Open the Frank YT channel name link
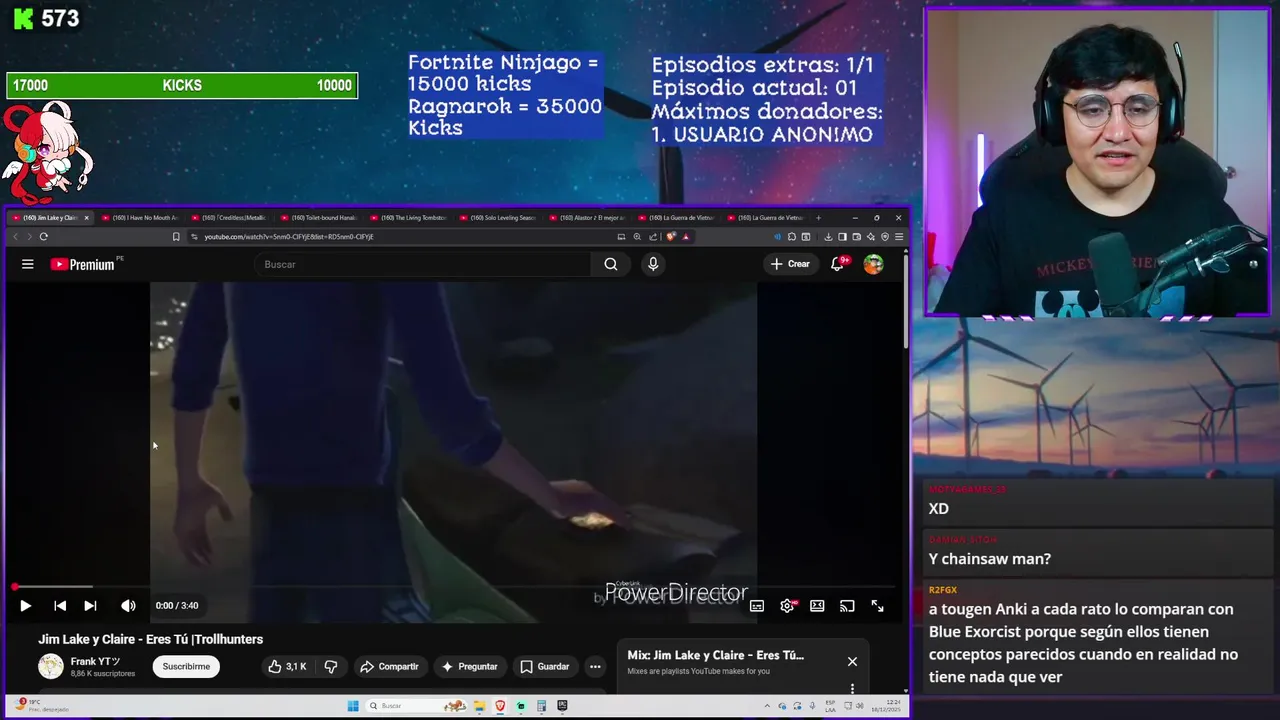1280x720 pixels. (95, 661)
